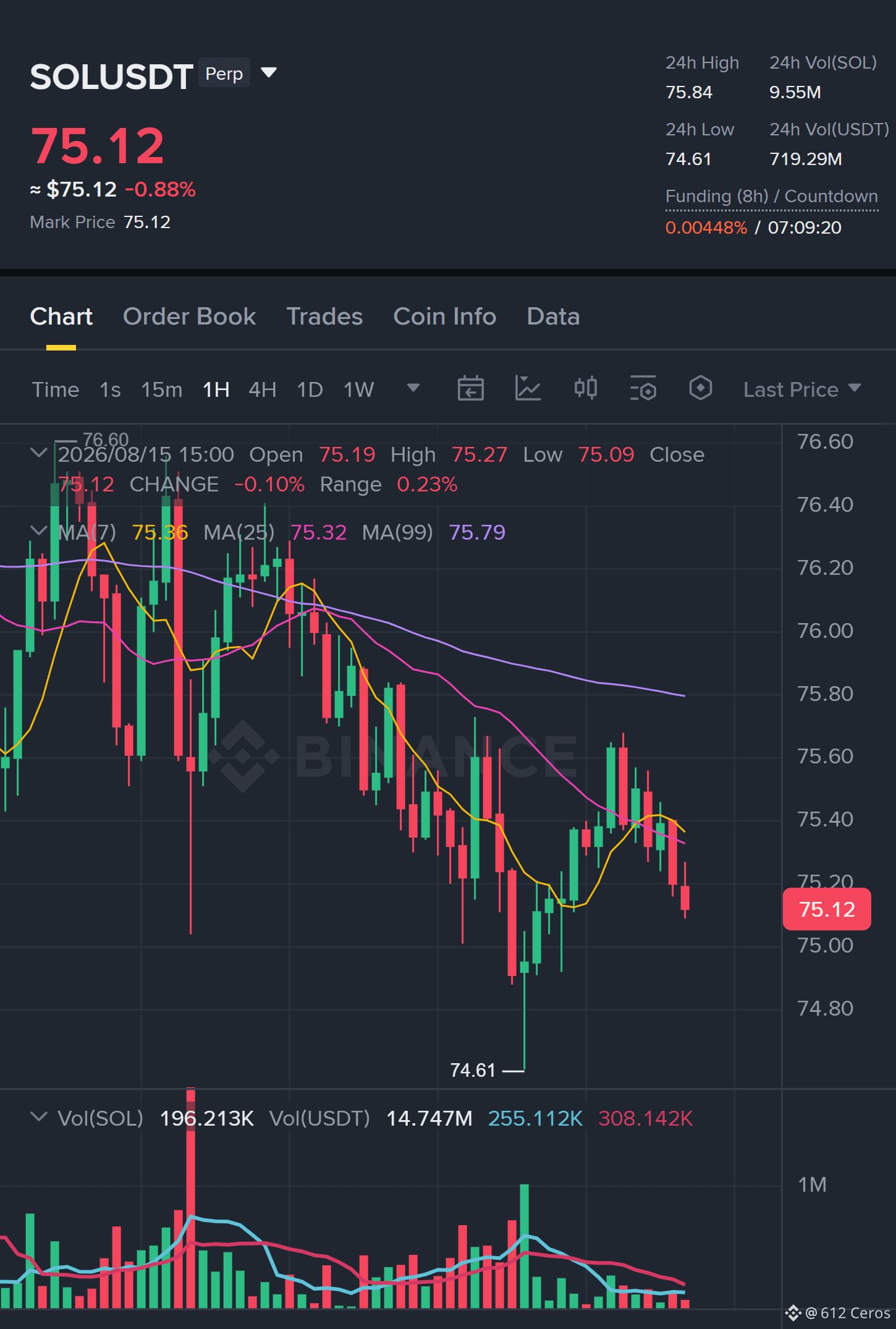Image resolution: width=896 pixels, height=1329 pixels.
Task: Click the hexagon chart preferences icon
Action: tap(700, 389)
